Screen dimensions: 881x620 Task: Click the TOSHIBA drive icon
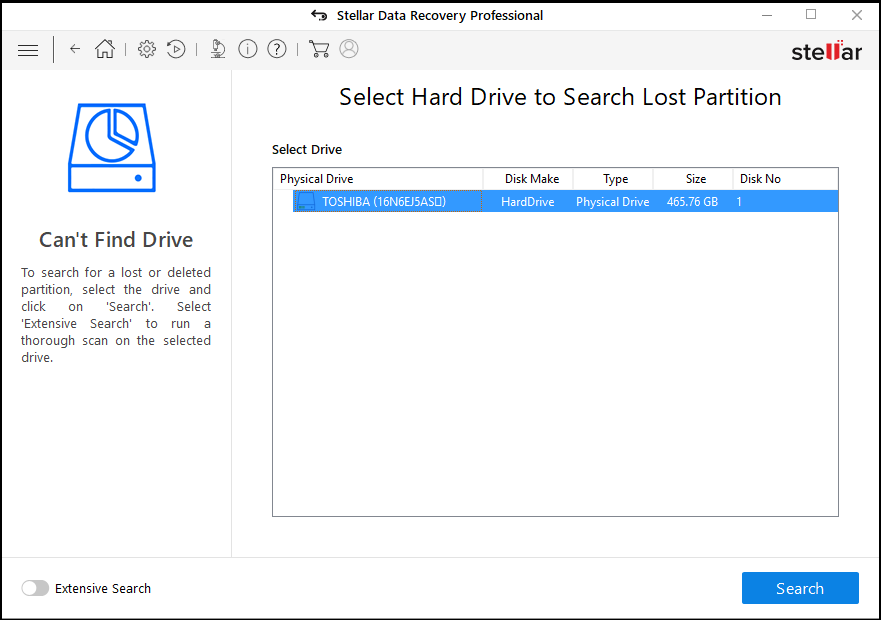(306, 201)
